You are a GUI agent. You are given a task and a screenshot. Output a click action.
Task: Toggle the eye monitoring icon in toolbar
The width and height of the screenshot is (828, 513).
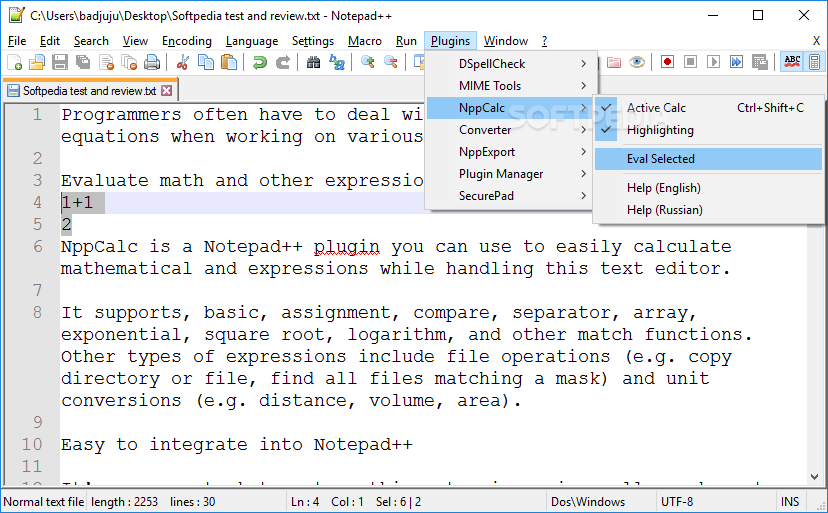[x=637, y=62]
